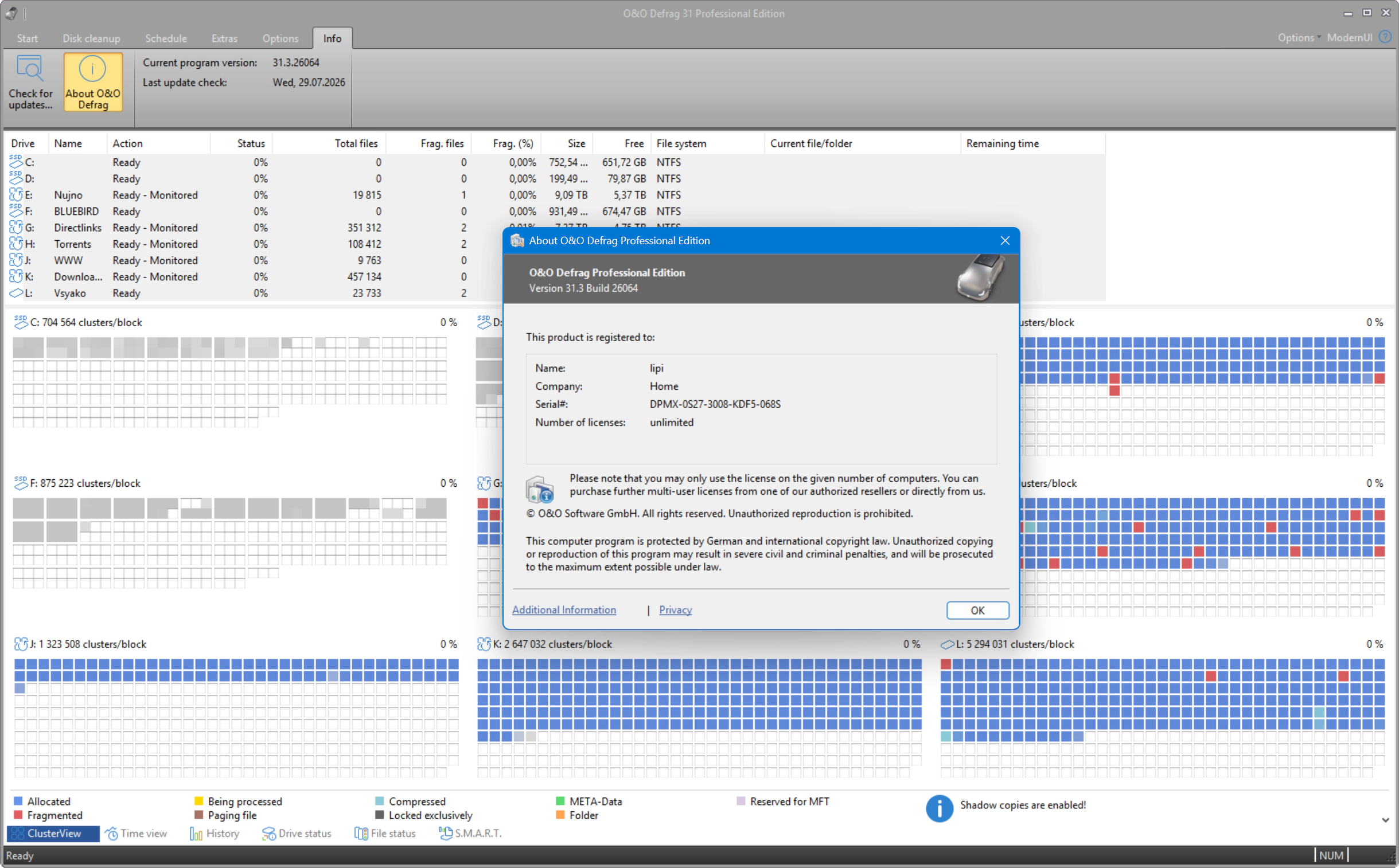Click the Allocated blue legend swatch
The image size is (1399, 868).
tap(18, 801)
